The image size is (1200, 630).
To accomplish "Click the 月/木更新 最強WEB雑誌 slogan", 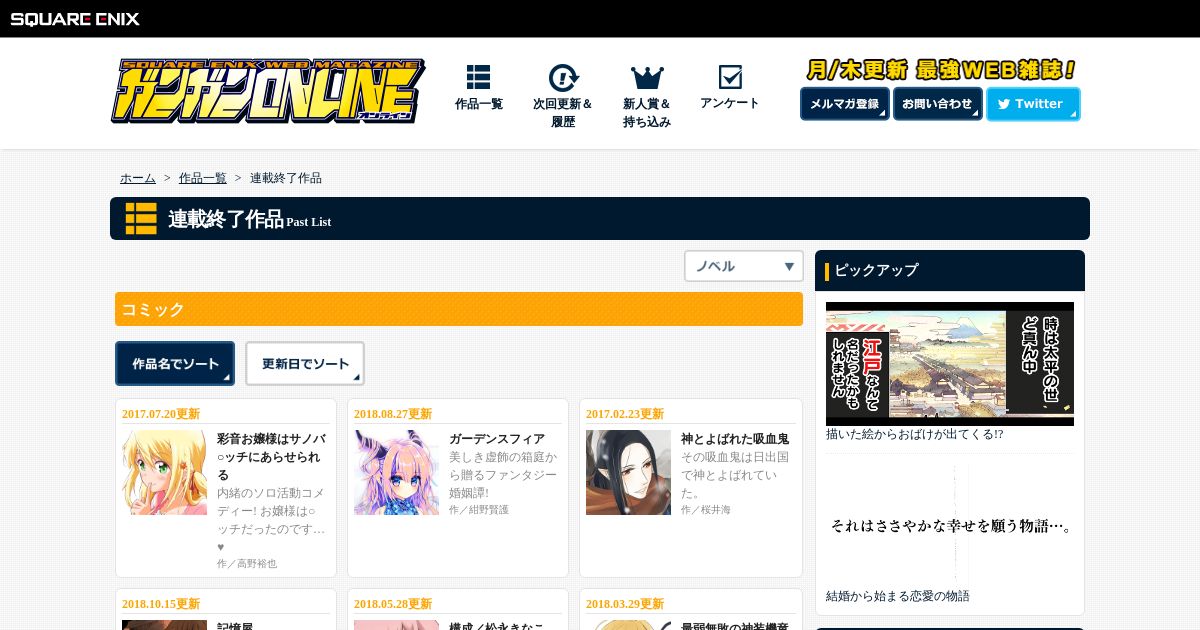I will tap(940, 70).
